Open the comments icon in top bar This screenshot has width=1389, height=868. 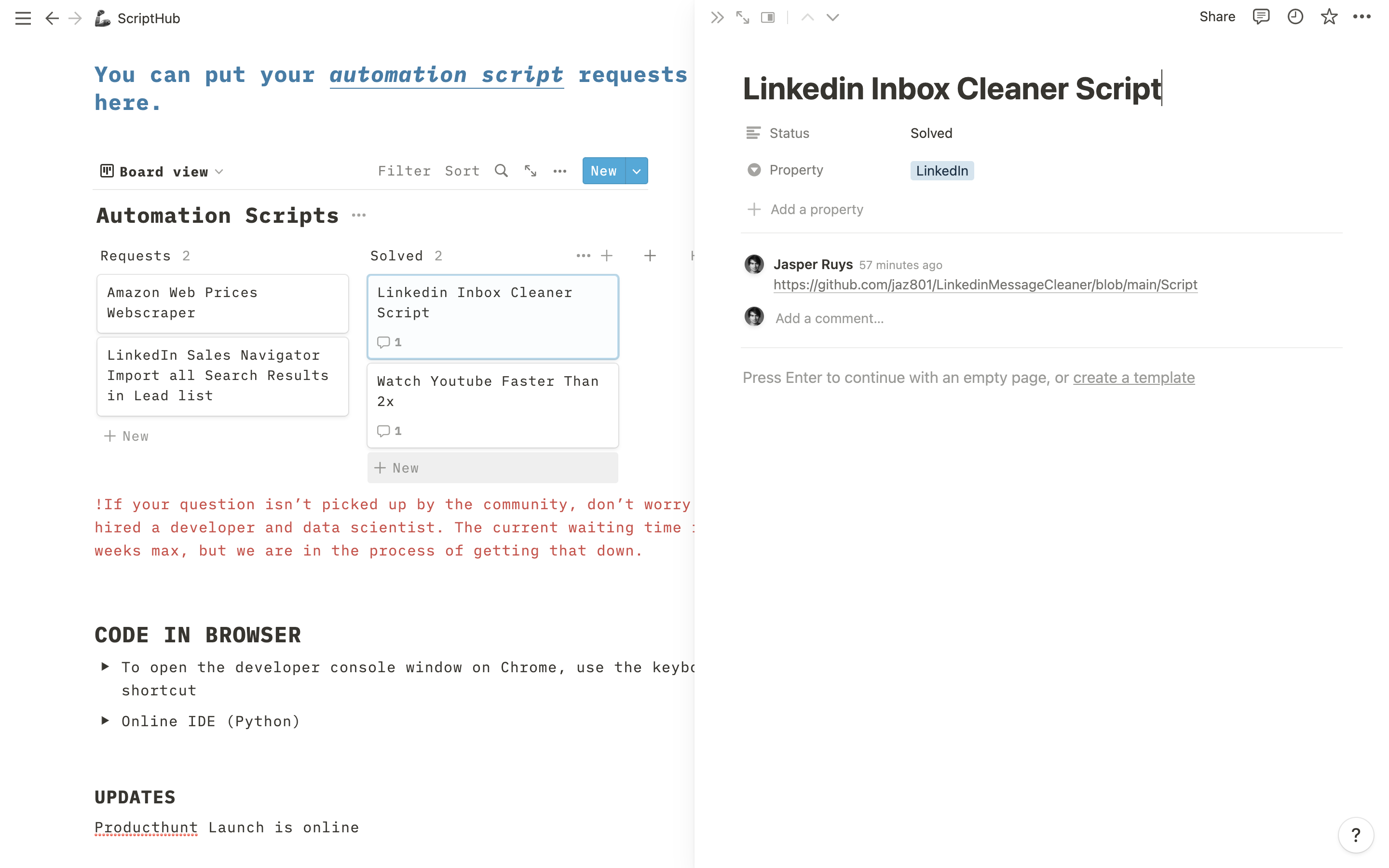pyautogui.click(x=1260, y=17)
